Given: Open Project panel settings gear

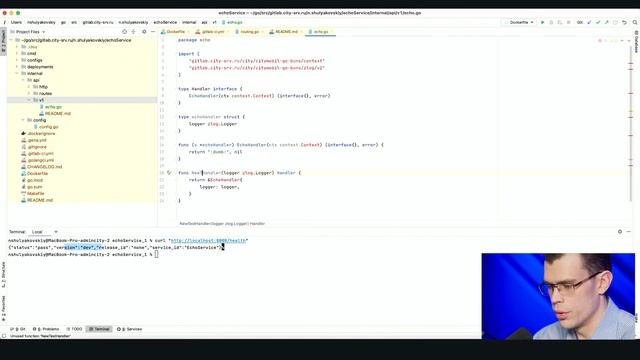Looking at the screenshot, I should [144, 31].
